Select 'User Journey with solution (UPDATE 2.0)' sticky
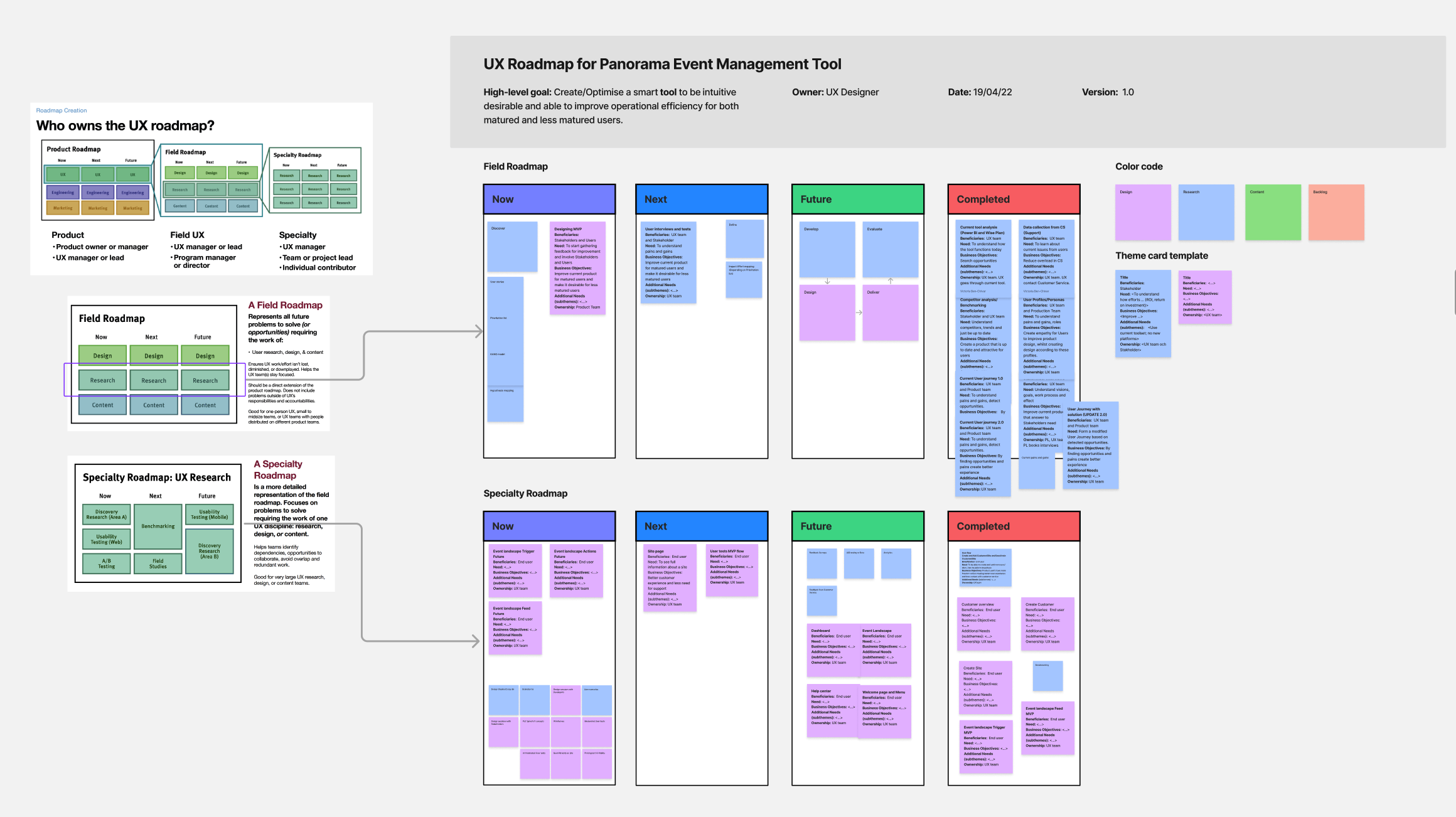The width and height of the screenshot is (1456, 817). 1091,445
